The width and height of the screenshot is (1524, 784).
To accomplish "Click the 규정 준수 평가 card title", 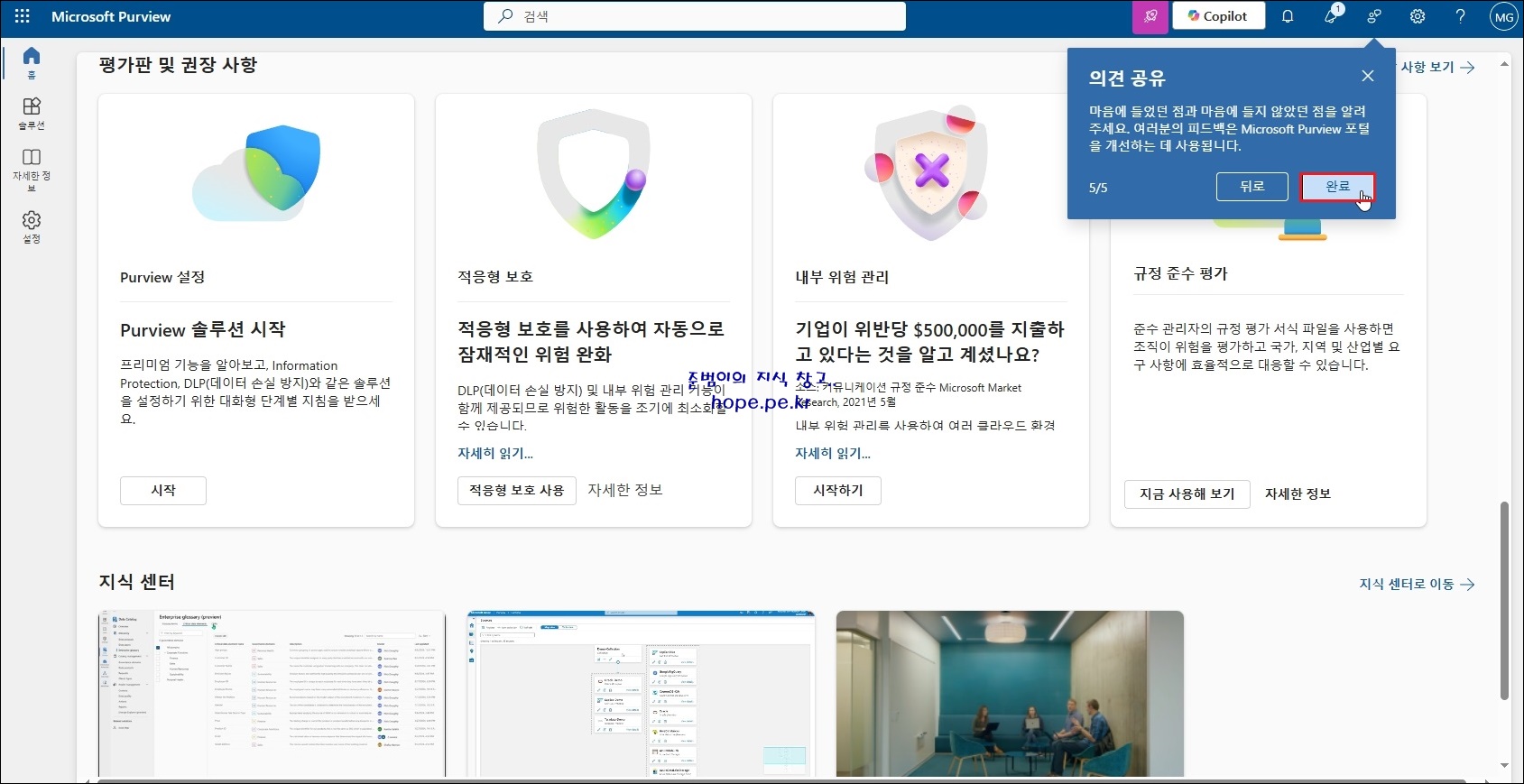I will (1180, 273).
